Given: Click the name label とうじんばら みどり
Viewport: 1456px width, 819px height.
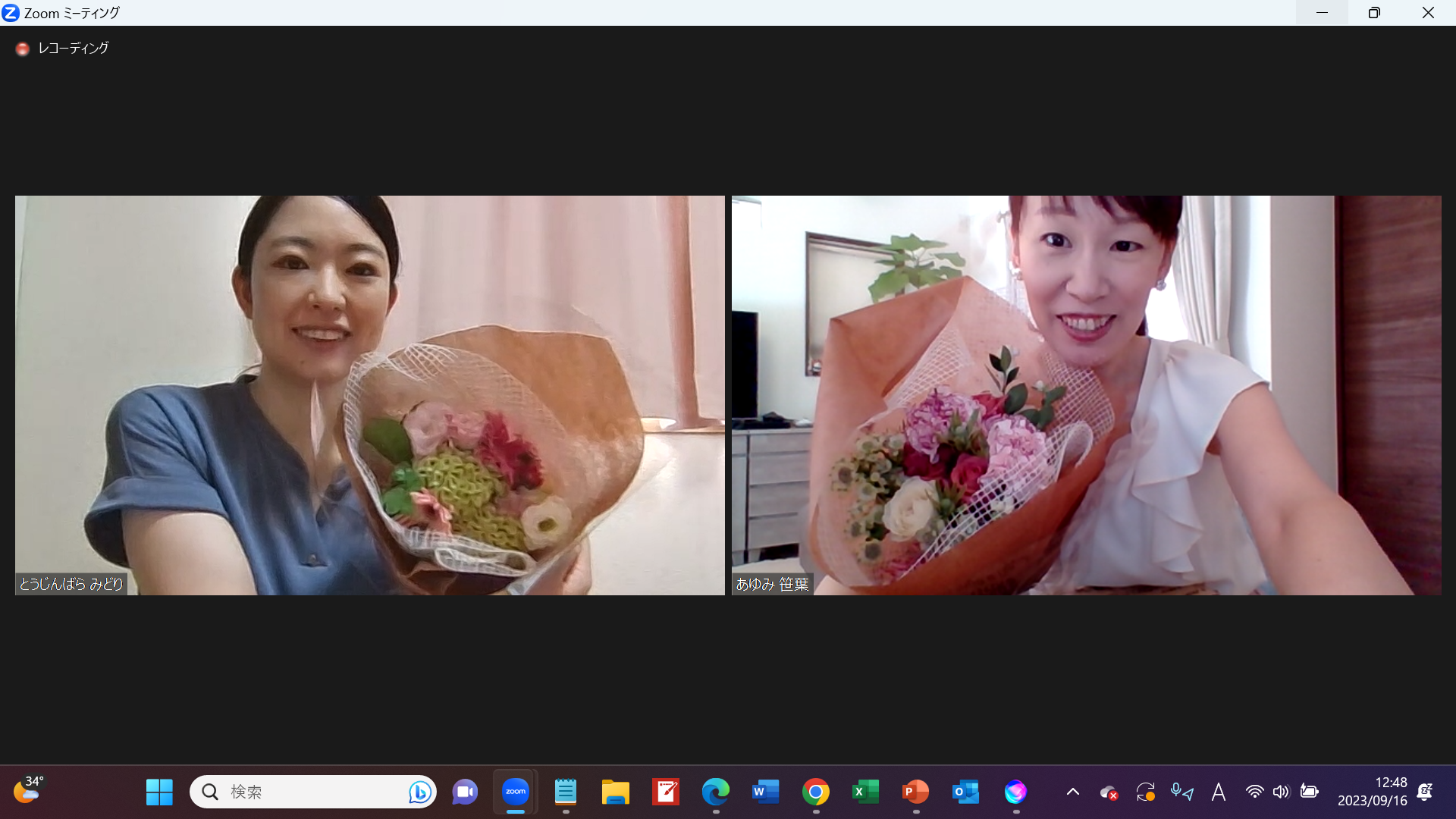Looking at the screenshot, I should coord(71,584).
